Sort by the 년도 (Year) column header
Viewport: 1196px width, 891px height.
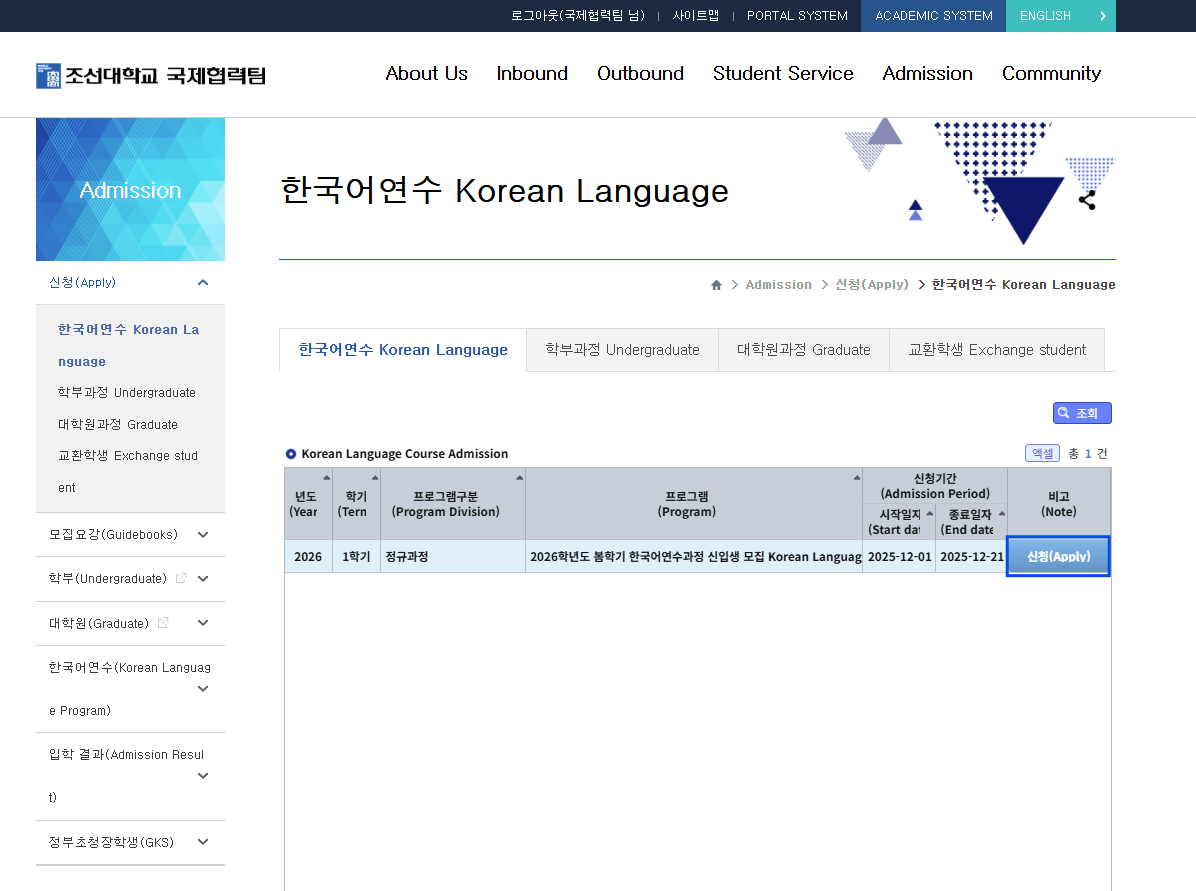click(307, 504)
